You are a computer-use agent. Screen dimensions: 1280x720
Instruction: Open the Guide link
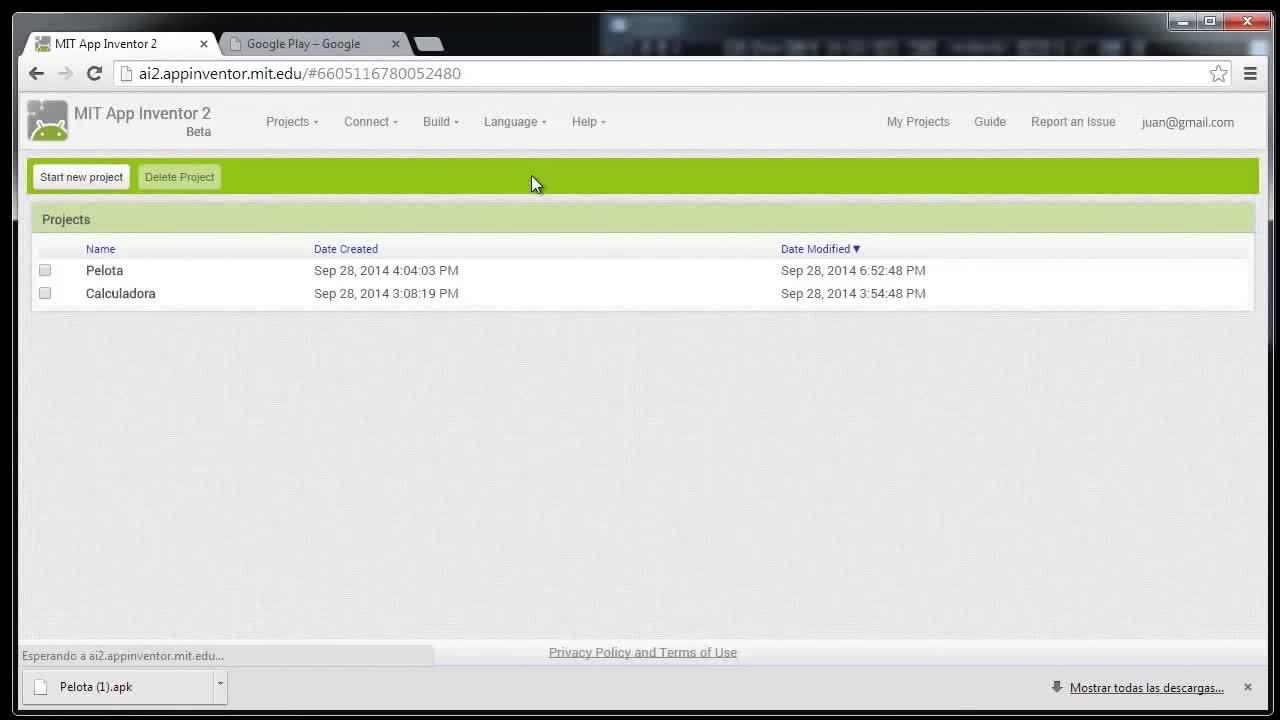990,122
